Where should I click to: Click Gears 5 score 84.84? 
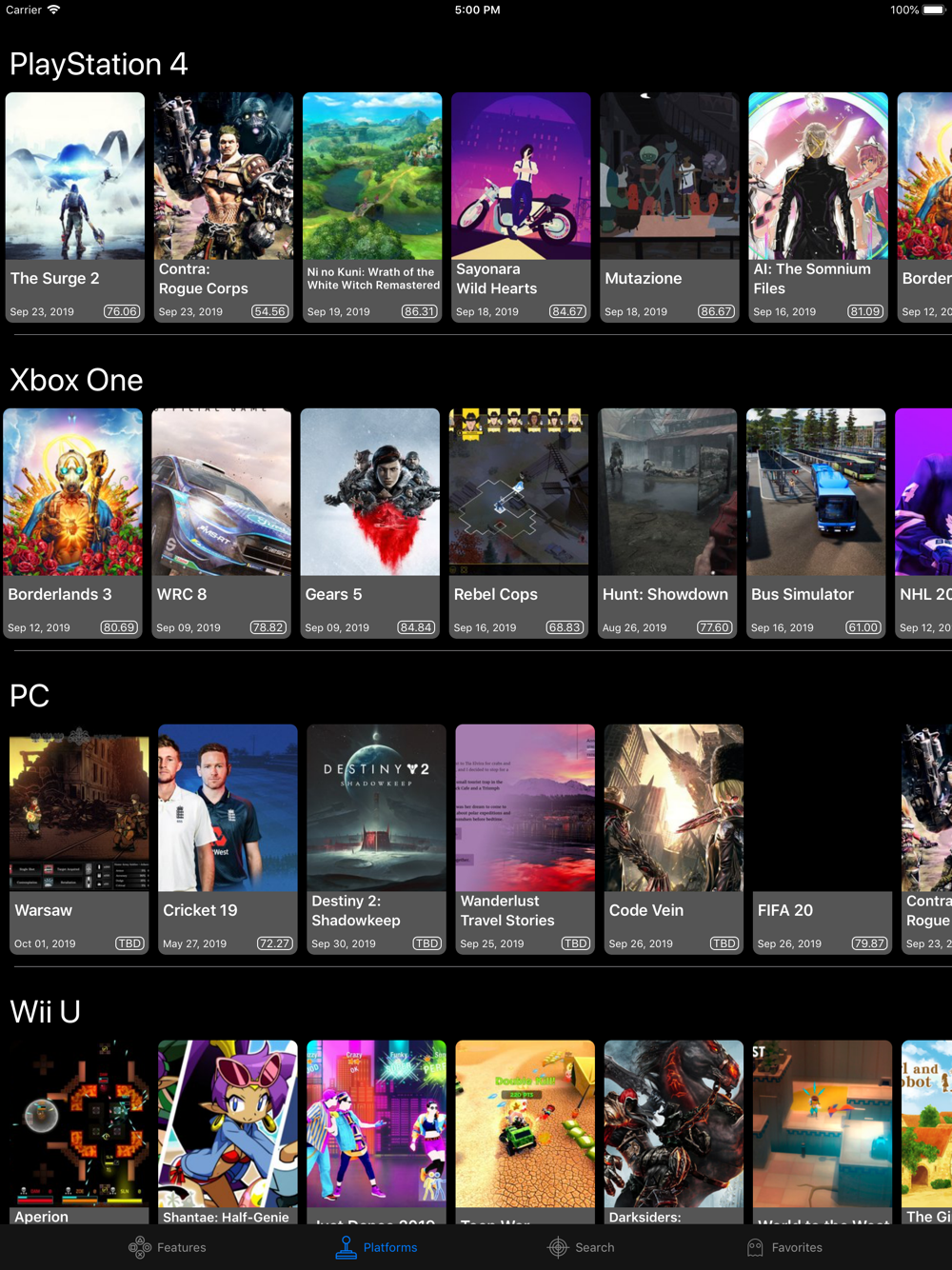click(416, 627)
